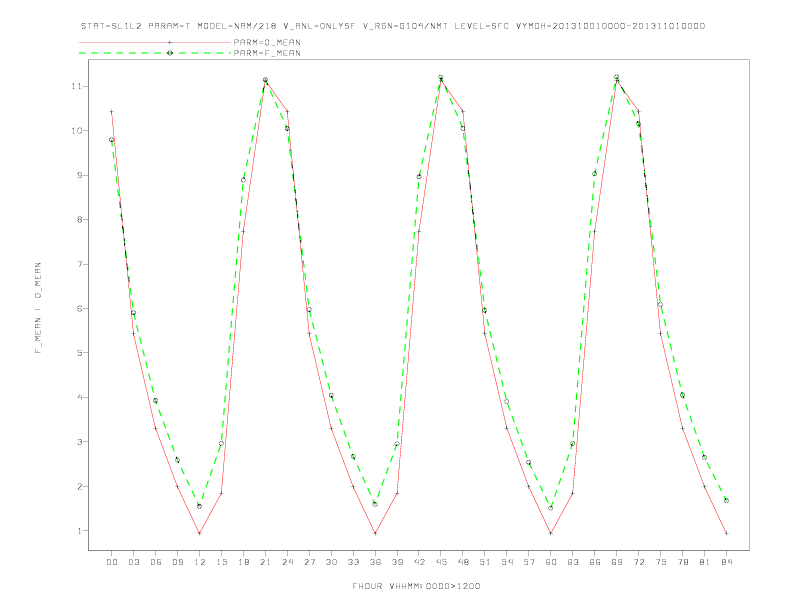
Task: Click y-axis tick label 5
Action: point(79,353)
